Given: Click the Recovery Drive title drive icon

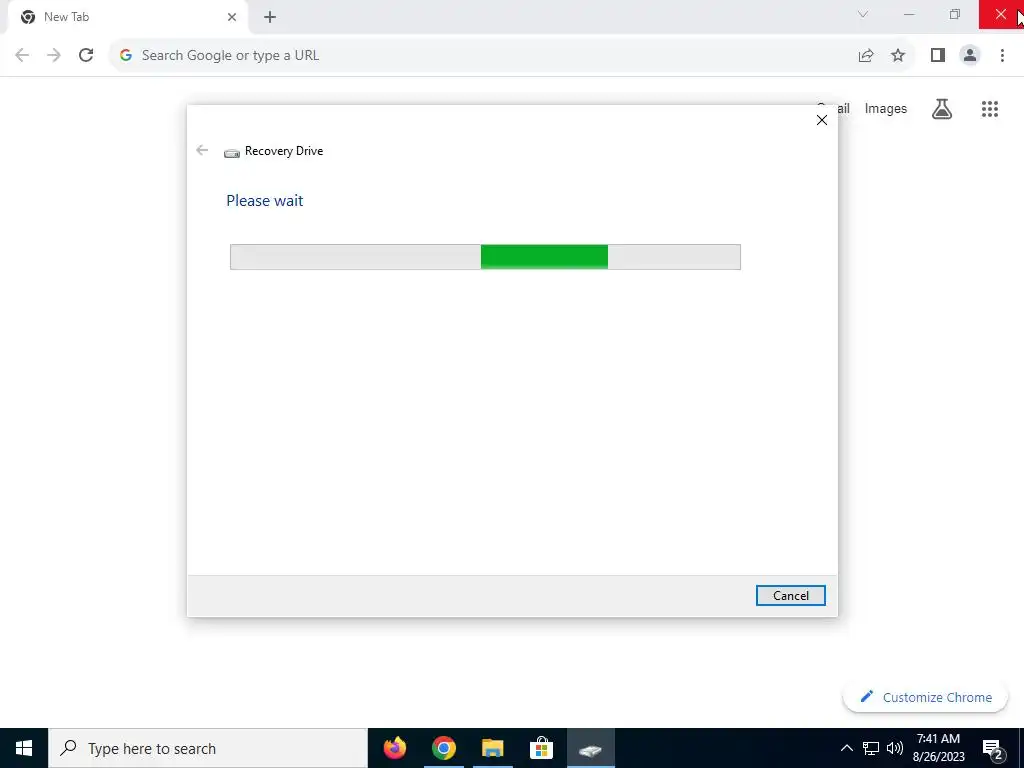Looking at the screenshot, I should pos(232,153).
